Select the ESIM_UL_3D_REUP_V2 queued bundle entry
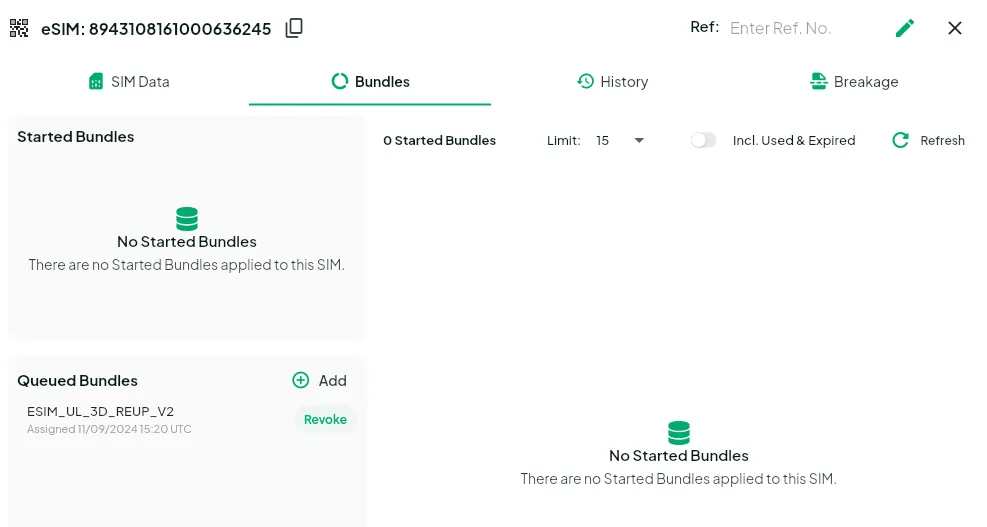 [x=101, y=412]
